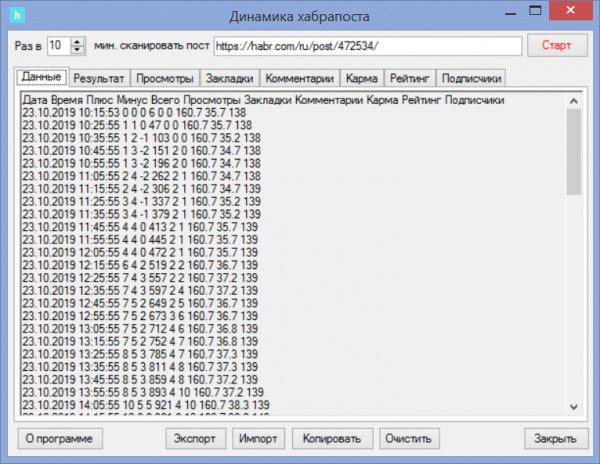Image resolution: width=600 pixels, height=464 pixels.
Task: Switch to the Карма tab
Action: point(362,77)
